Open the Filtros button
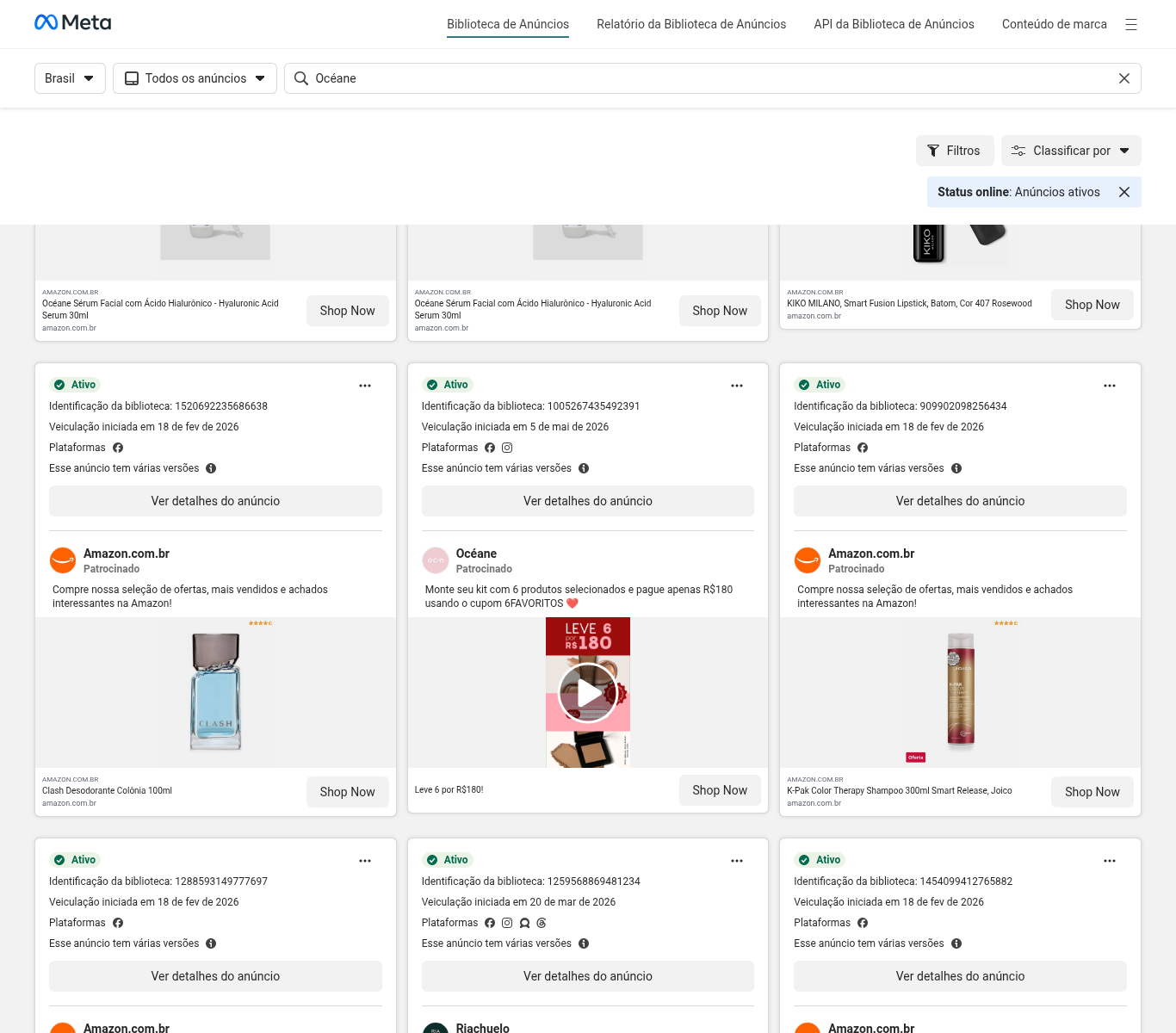 click(x=955, y=151)
